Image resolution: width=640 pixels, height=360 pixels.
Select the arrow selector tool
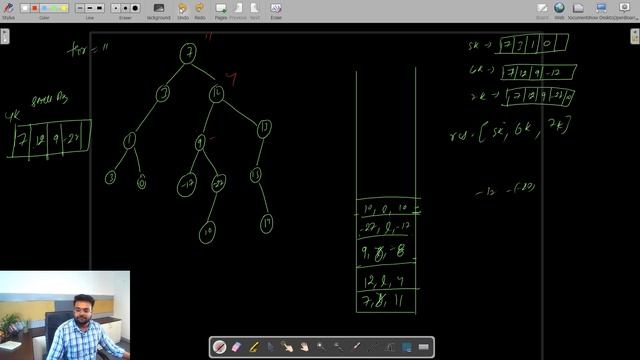click(271, 347)
